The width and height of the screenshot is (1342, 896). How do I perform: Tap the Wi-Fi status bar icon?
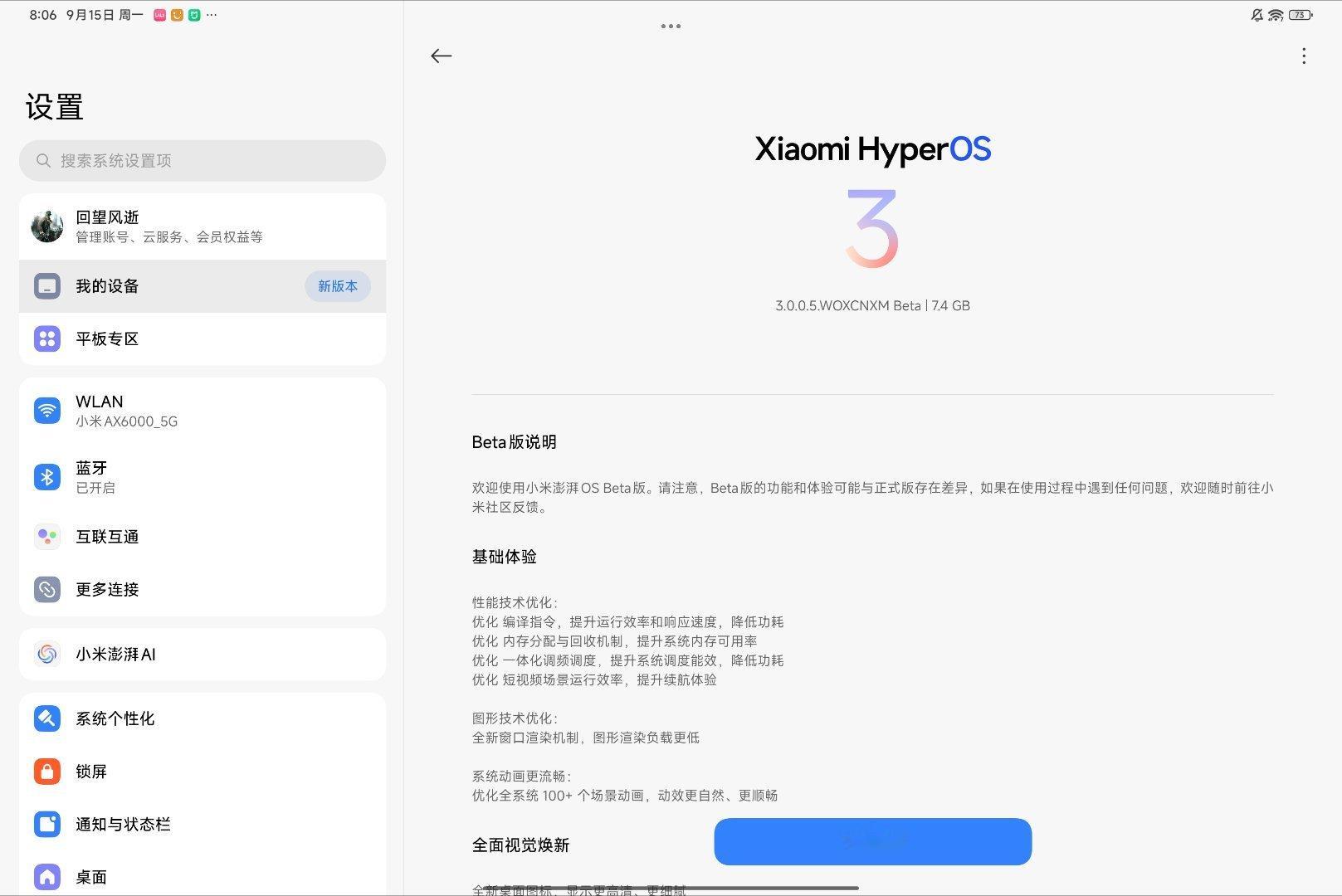[x=1276, y=15]
